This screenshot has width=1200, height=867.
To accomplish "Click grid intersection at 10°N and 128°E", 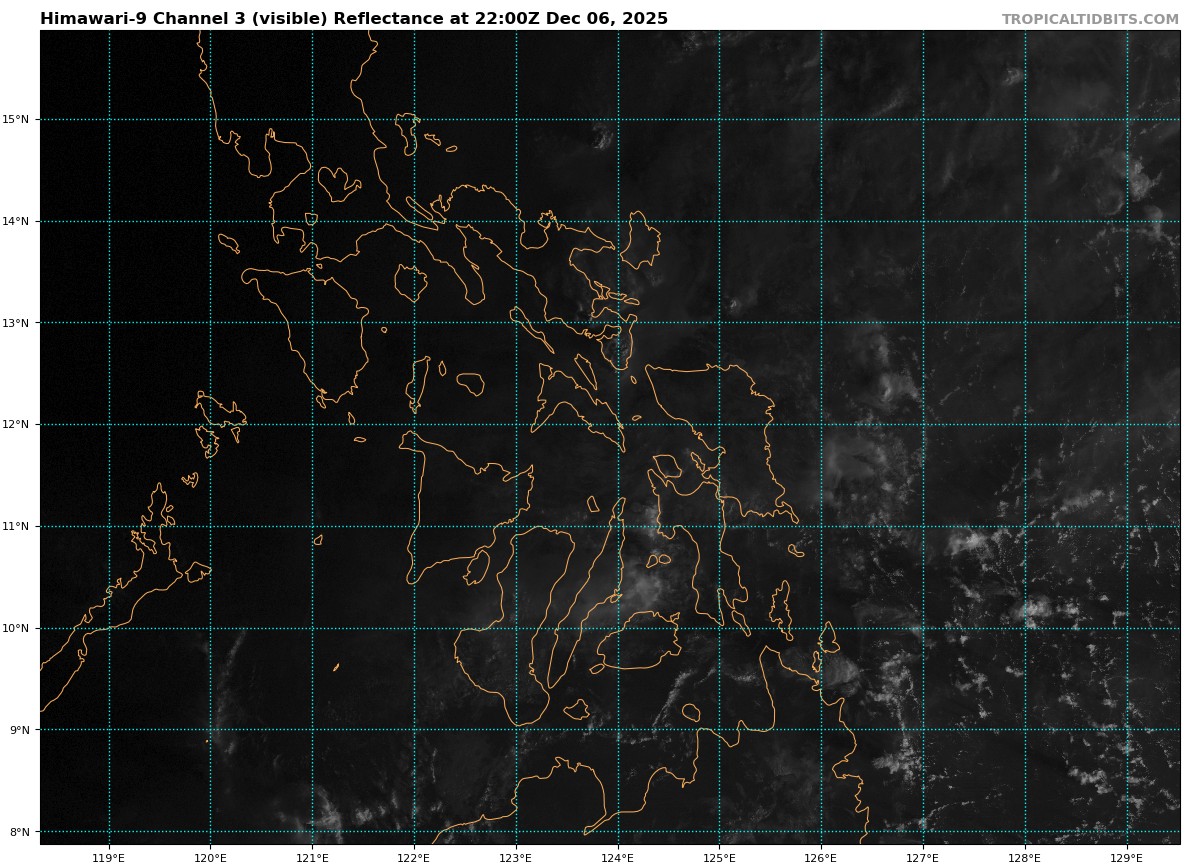I will tap(1025, 628).
